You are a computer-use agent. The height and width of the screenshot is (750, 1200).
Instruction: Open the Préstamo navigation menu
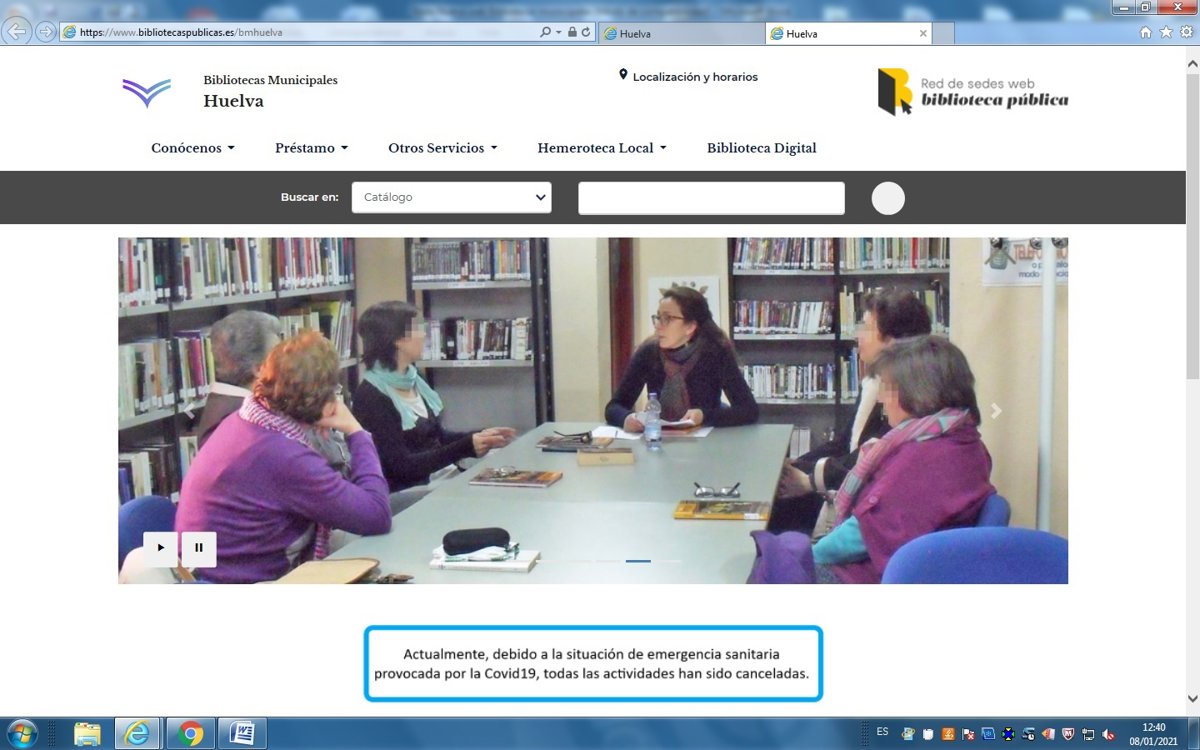(311, 148)
